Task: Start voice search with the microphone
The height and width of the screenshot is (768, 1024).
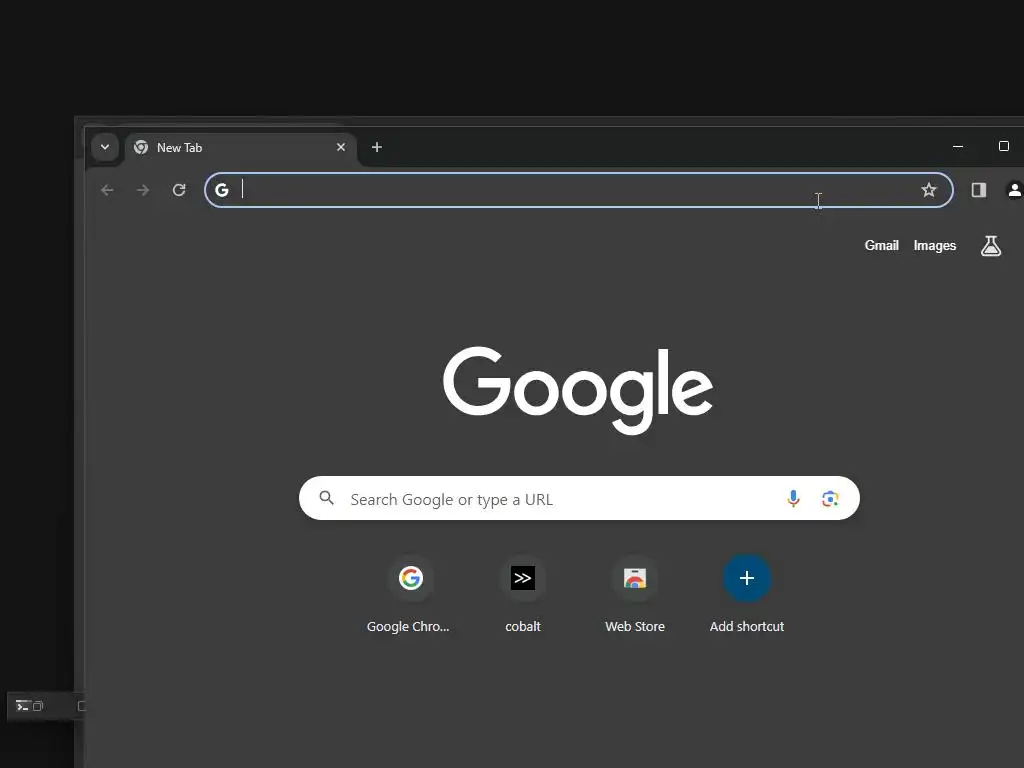Action: pyautogui.click(x=793, y=498)
